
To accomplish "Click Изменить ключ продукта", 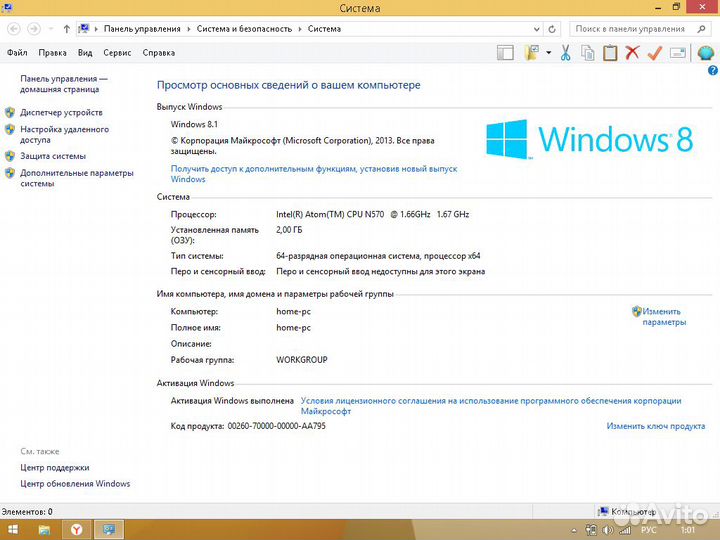I will pos(656,426).
